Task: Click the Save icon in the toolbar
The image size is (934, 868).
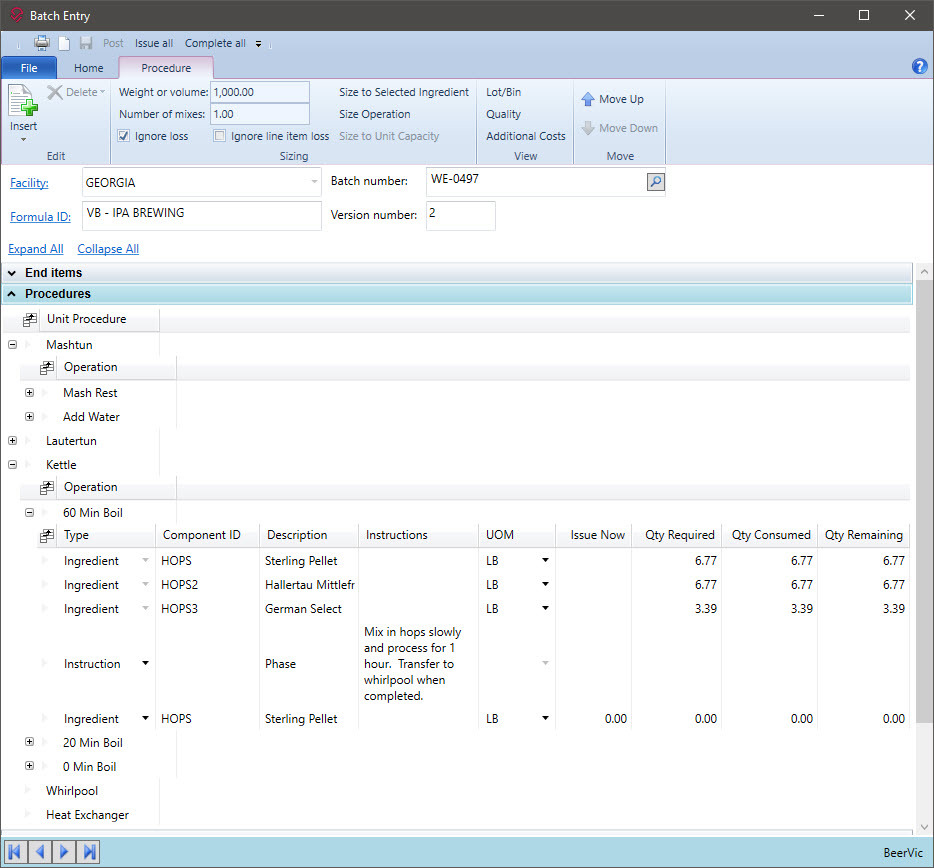Action: click(86, 43)
